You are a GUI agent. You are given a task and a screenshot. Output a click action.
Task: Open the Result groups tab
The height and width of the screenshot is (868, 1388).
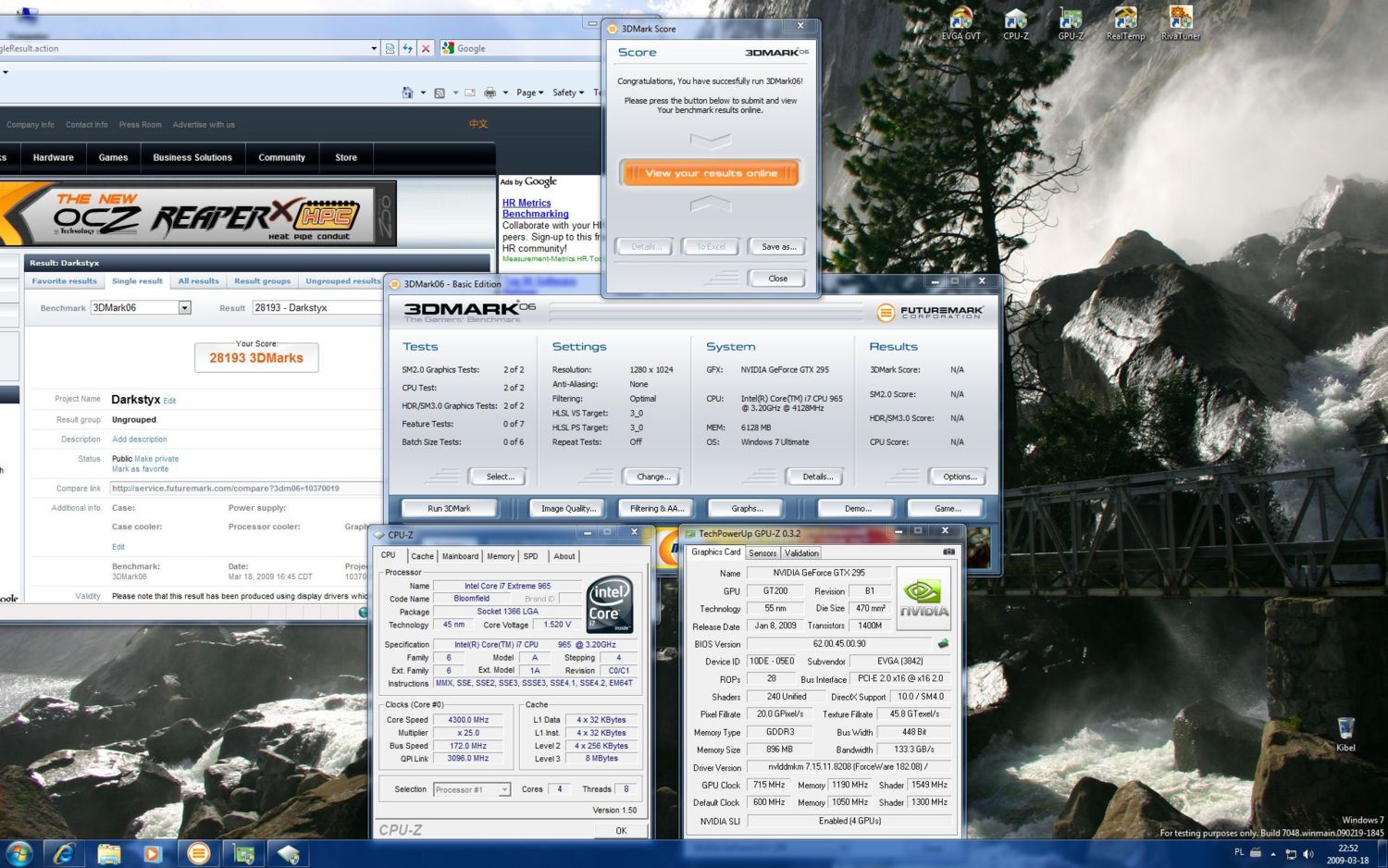[262, 281]
